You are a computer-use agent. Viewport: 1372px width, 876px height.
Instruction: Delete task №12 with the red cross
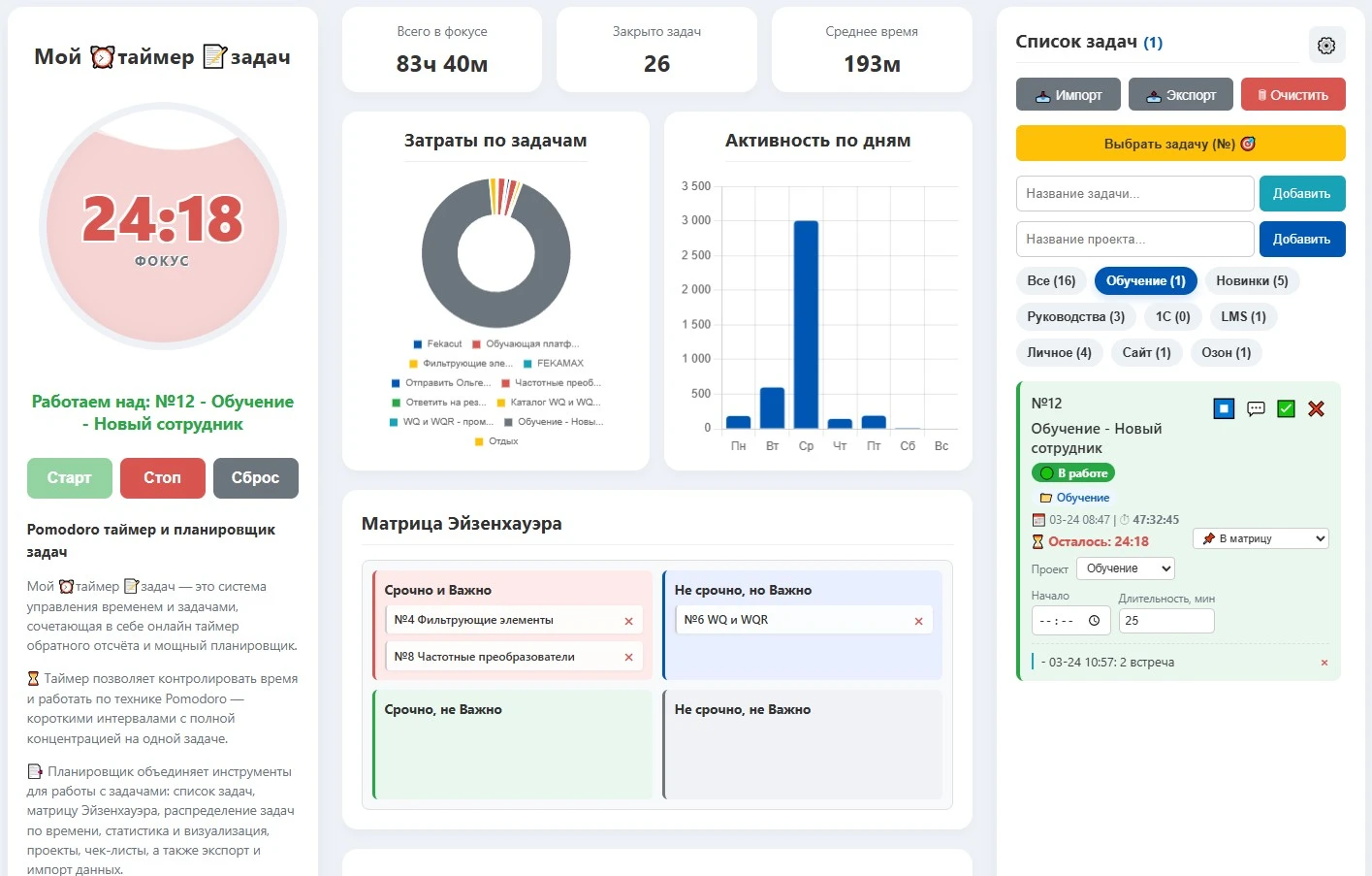coord(1316,408)
